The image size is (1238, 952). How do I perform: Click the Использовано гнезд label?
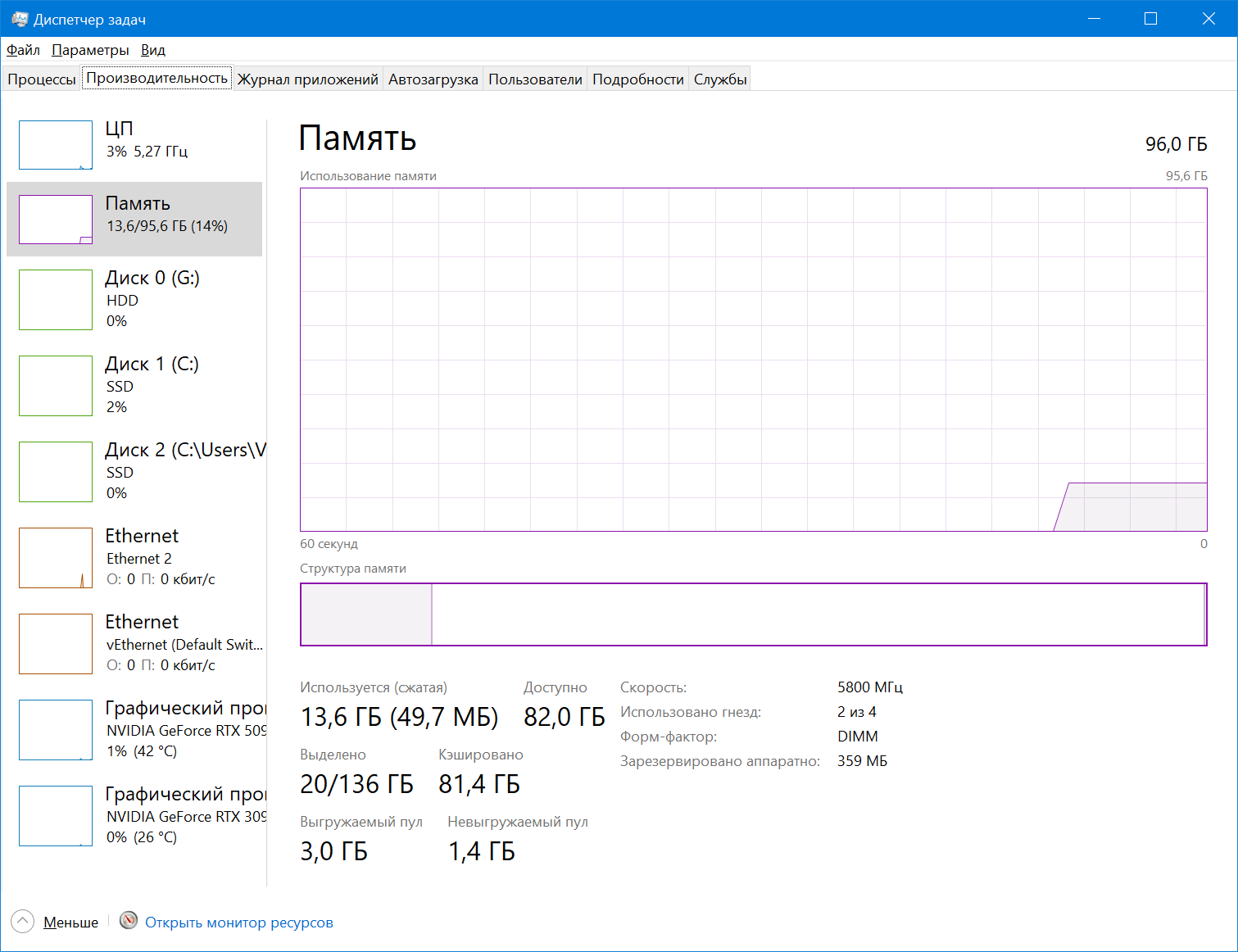[x=691, y=712]
